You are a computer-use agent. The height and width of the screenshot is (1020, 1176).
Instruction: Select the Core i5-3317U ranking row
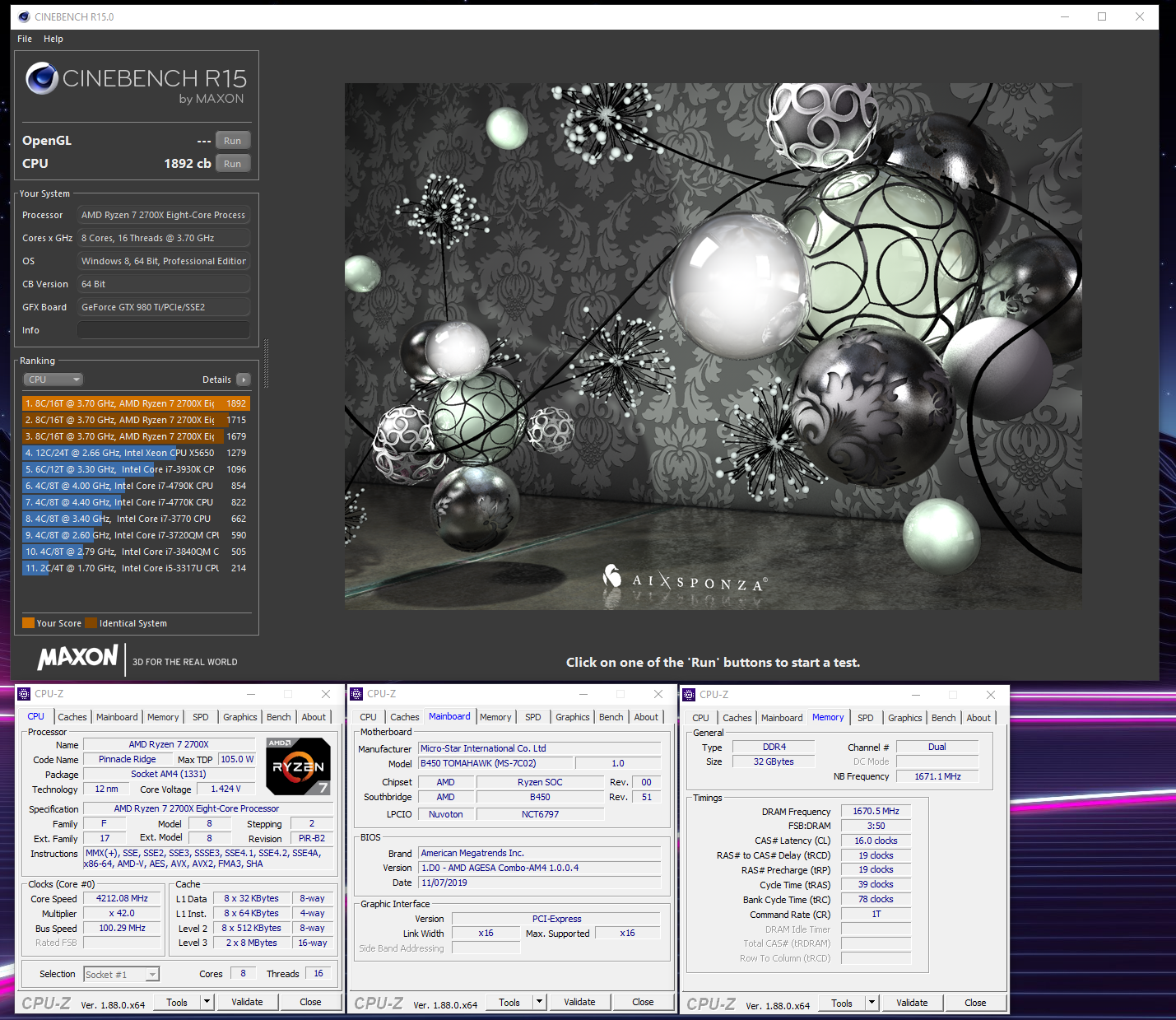(x=136, y=568)
